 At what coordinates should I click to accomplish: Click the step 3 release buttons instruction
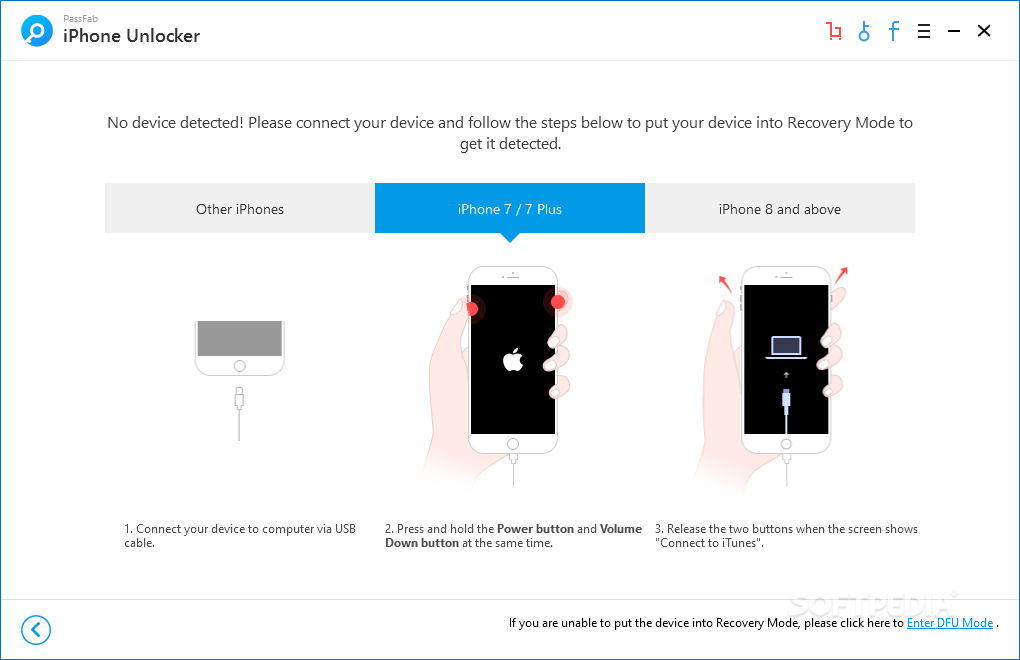[786, 536]
